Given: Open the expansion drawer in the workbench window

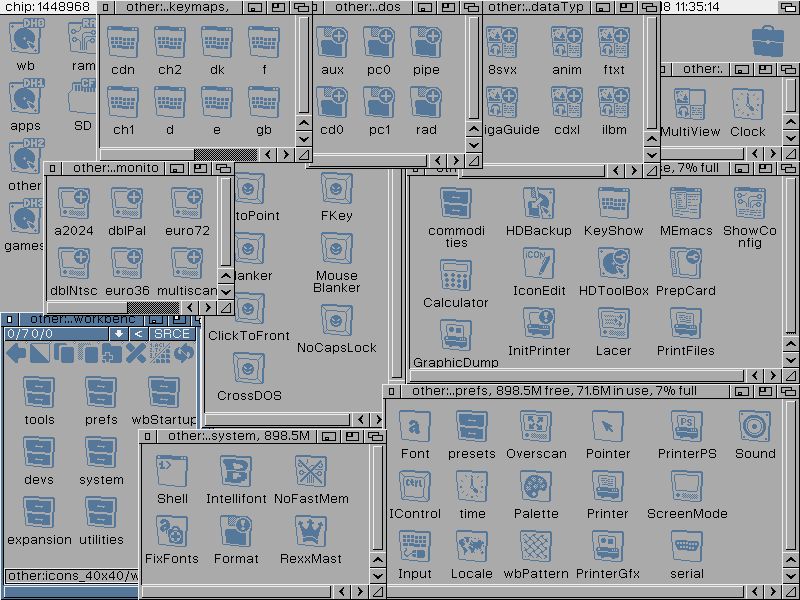Looking at the screenshot, I should [39, 513].
